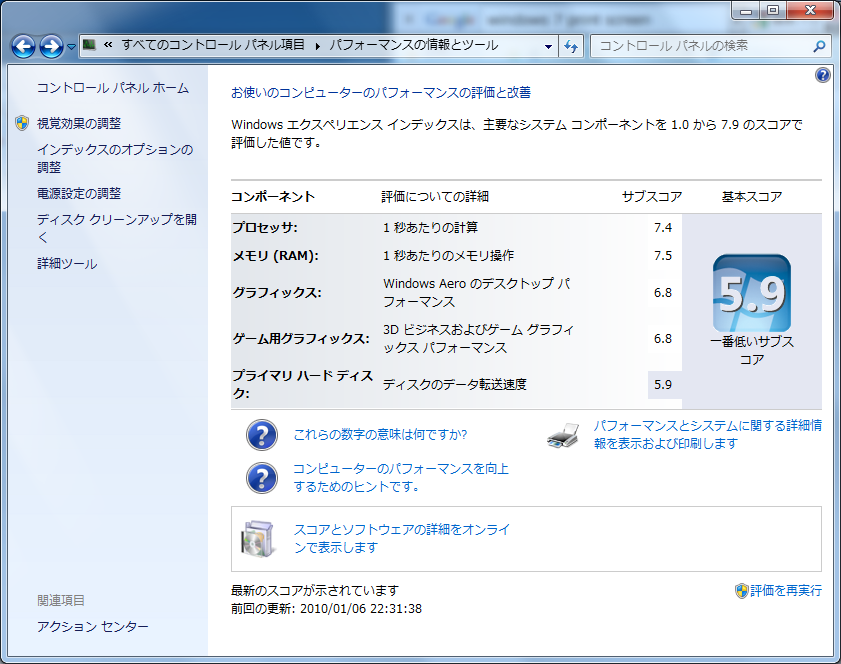Open アクション センター link

click(x=93, y=626)
